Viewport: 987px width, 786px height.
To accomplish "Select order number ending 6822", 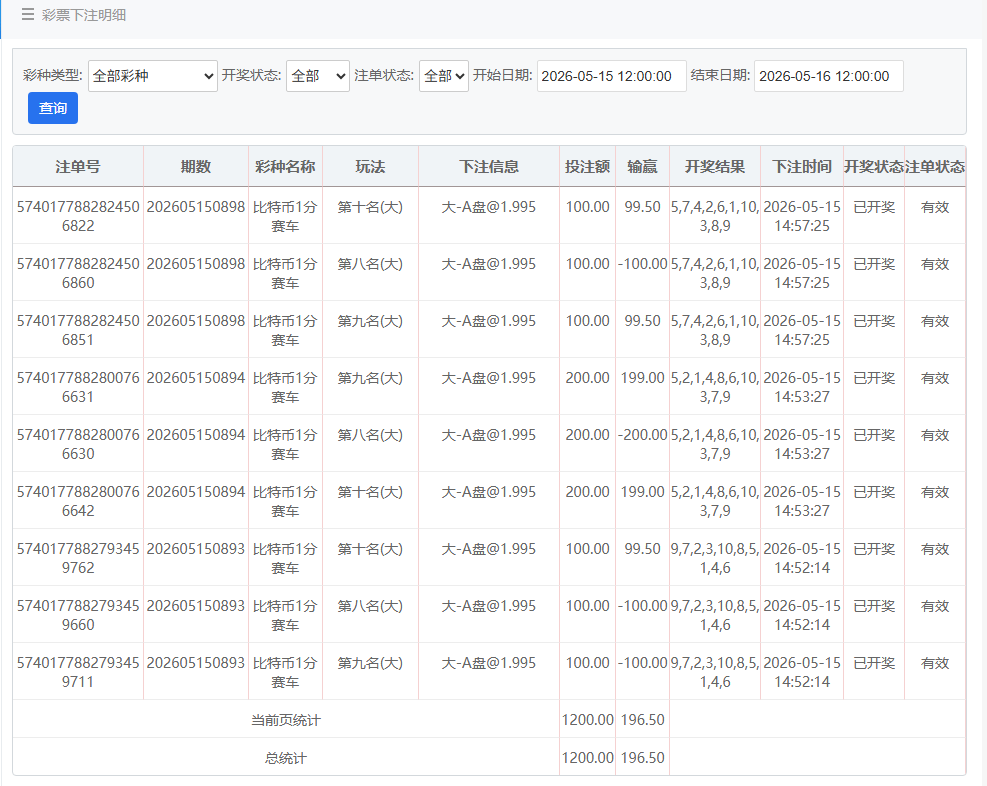I will (x=78, y=216).
